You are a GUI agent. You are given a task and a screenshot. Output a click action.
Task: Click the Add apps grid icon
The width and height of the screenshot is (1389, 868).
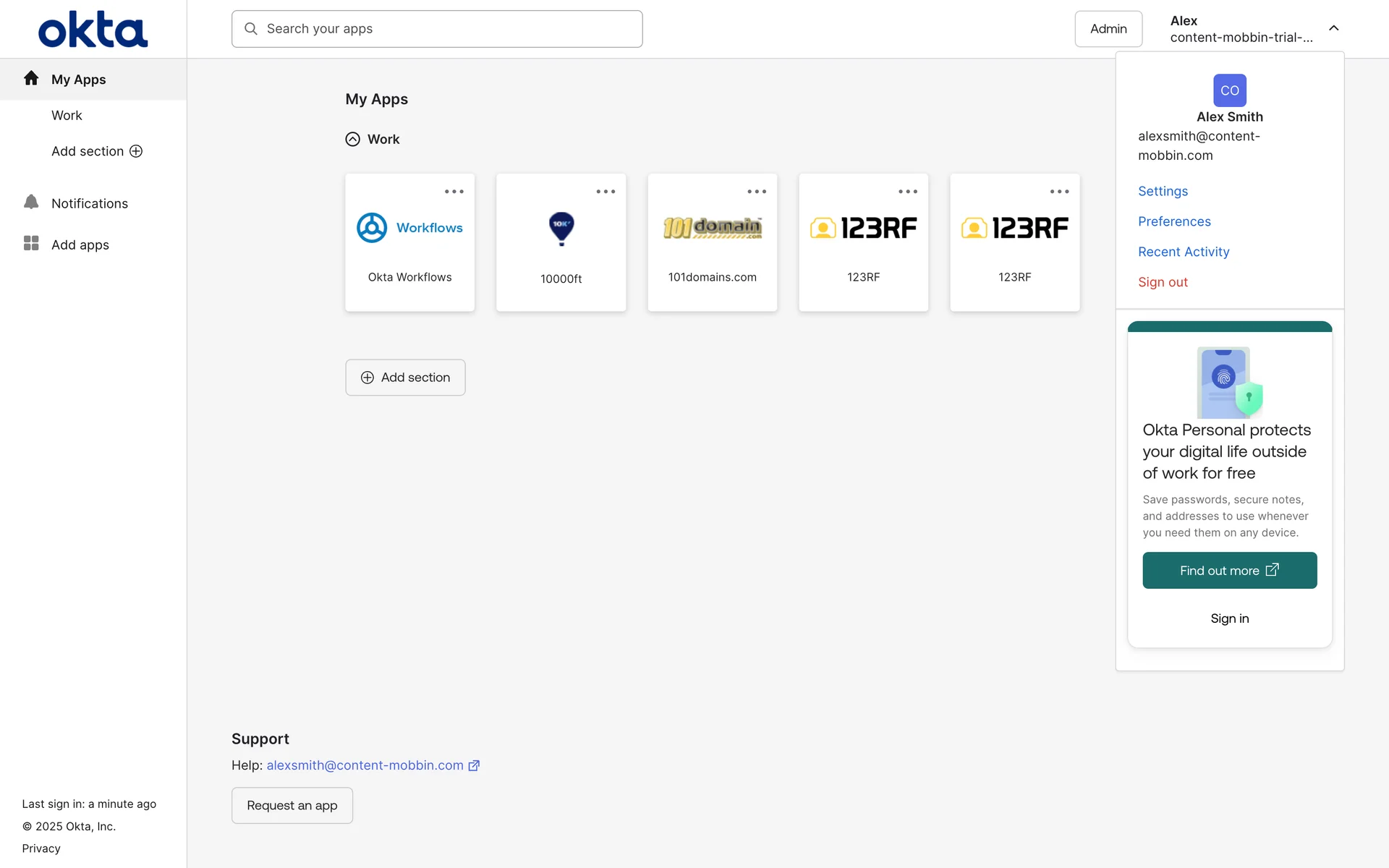pyautogui.click(x=31, y=244)
